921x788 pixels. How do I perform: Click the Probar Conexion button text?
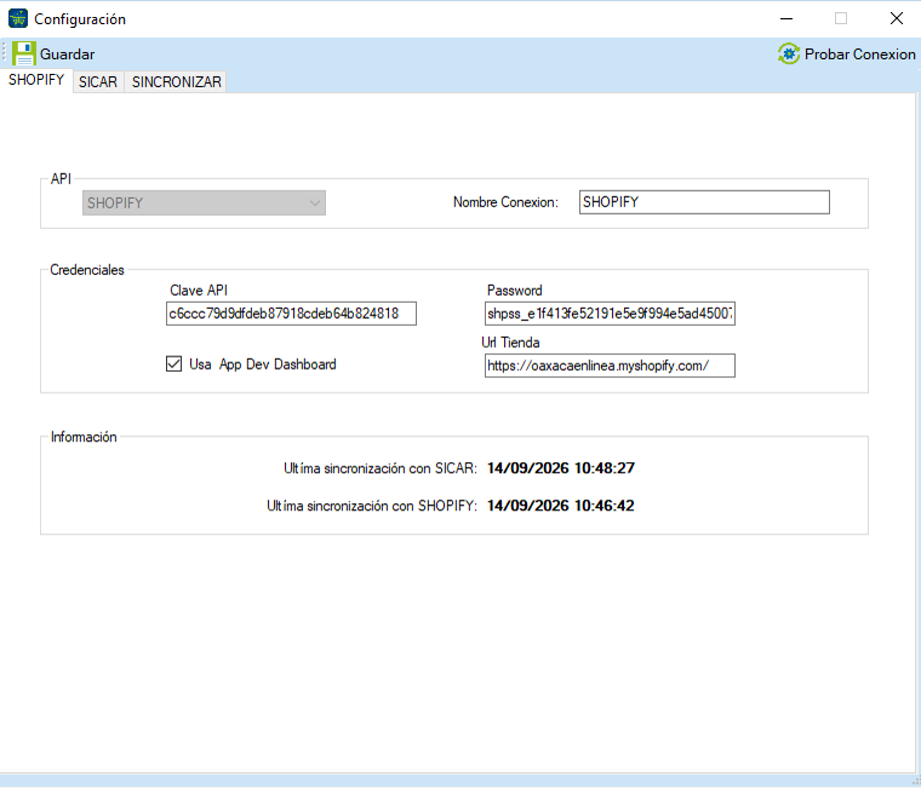point(860,54)
